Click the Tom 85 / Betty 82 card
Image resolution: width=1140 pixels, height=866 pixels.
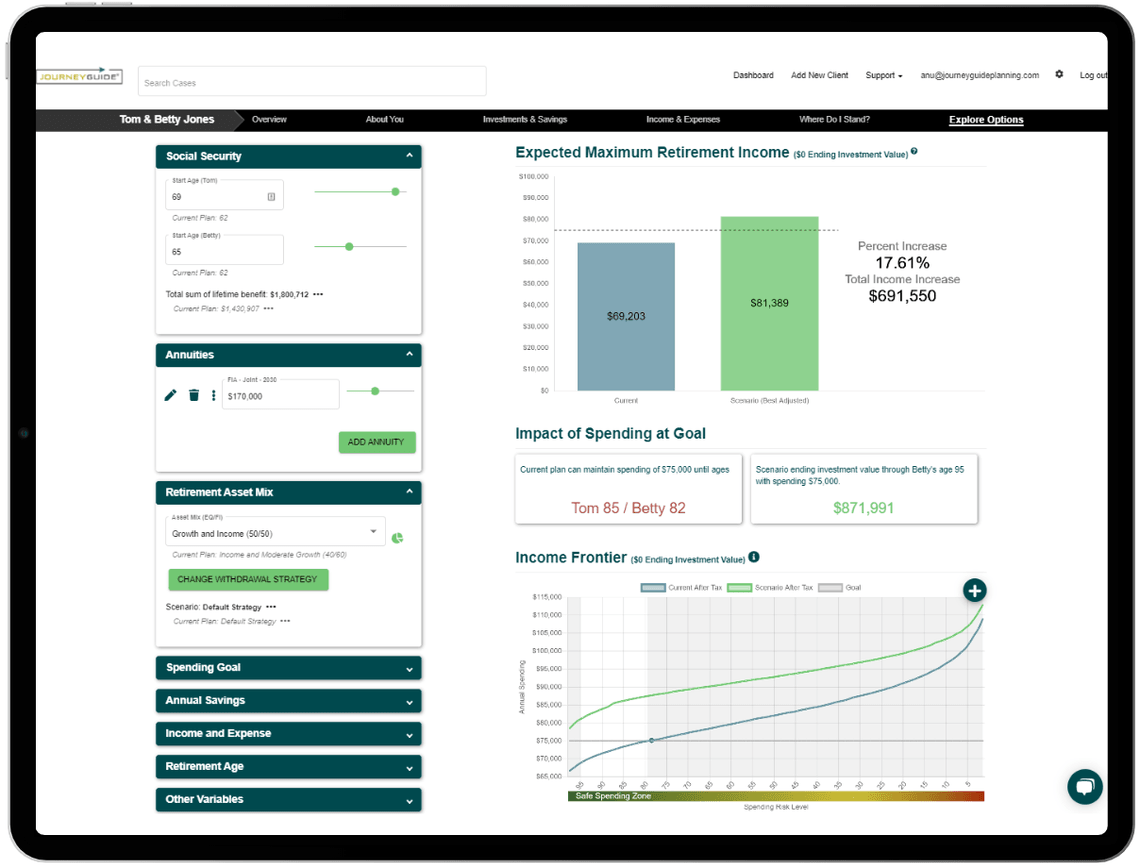(628, 489)
